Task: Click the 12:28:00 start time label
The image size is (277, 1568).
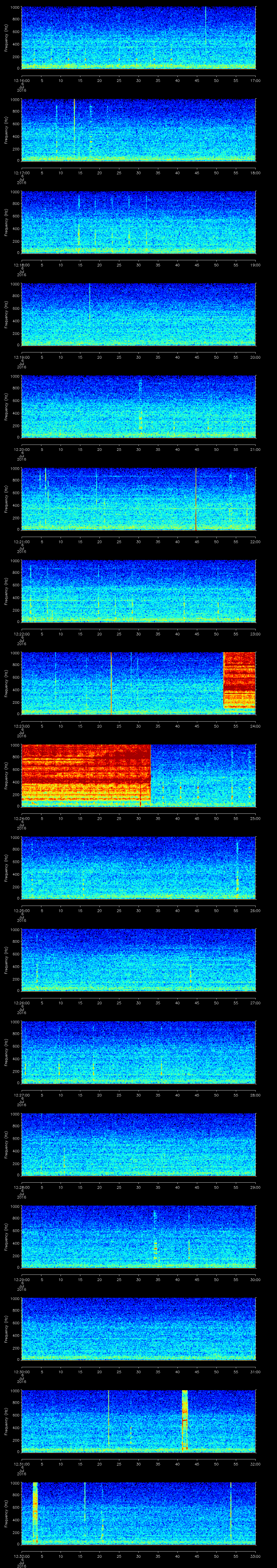Action: pos(22,1187)
